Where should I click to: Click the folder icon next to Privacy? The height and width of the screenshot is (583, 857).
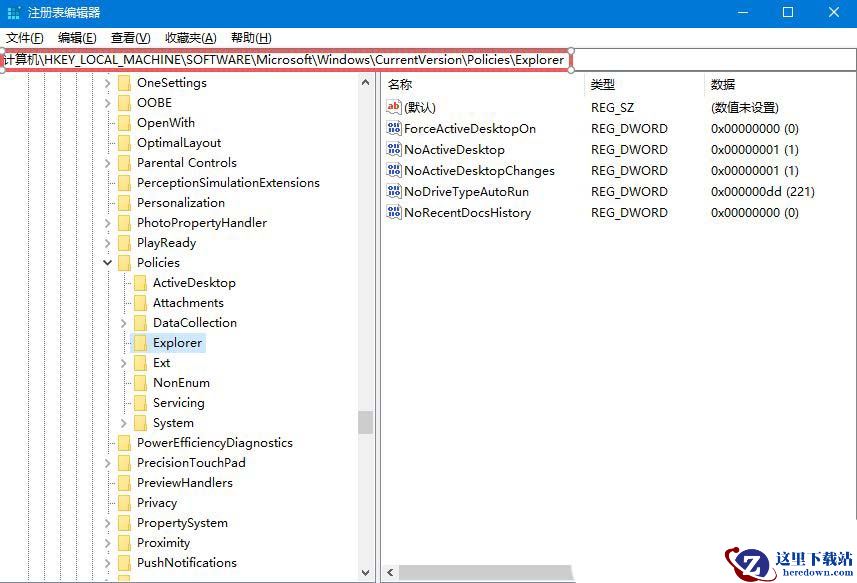(x=125, y=503)
